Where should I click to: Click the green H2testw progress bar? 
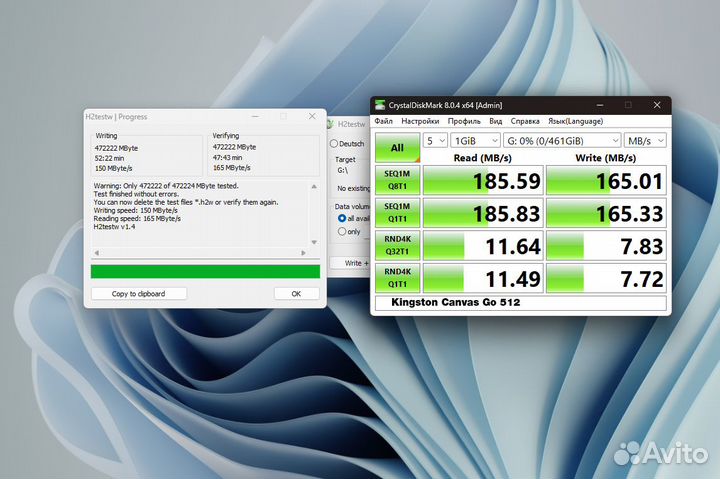(205, 271)
